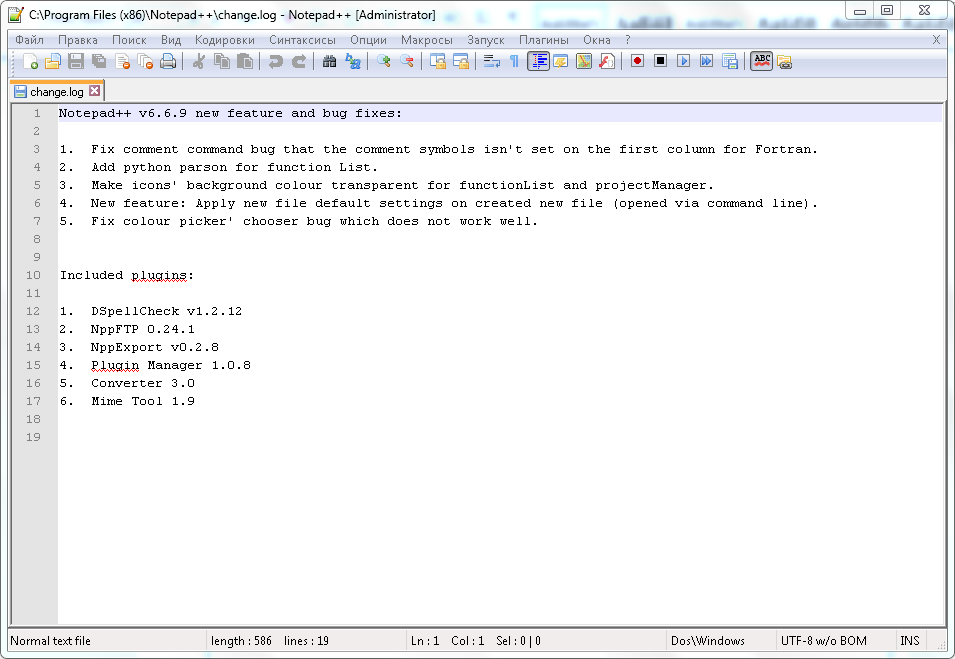
Task: Click 'UTF-8 w/o BOM' encoding field
Action: (x=823, y=641)
